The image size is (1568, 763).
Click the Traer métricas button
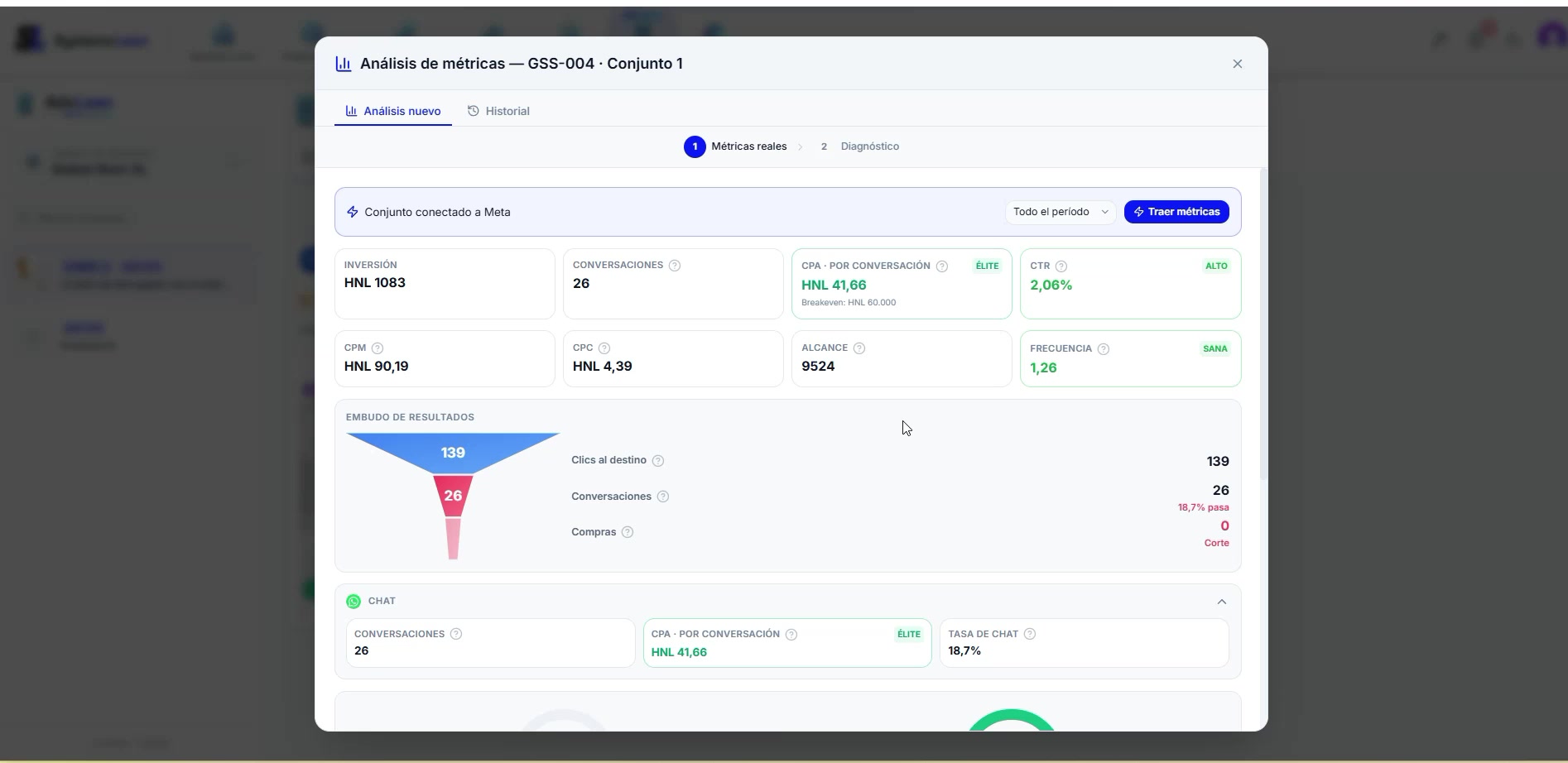1176,212
